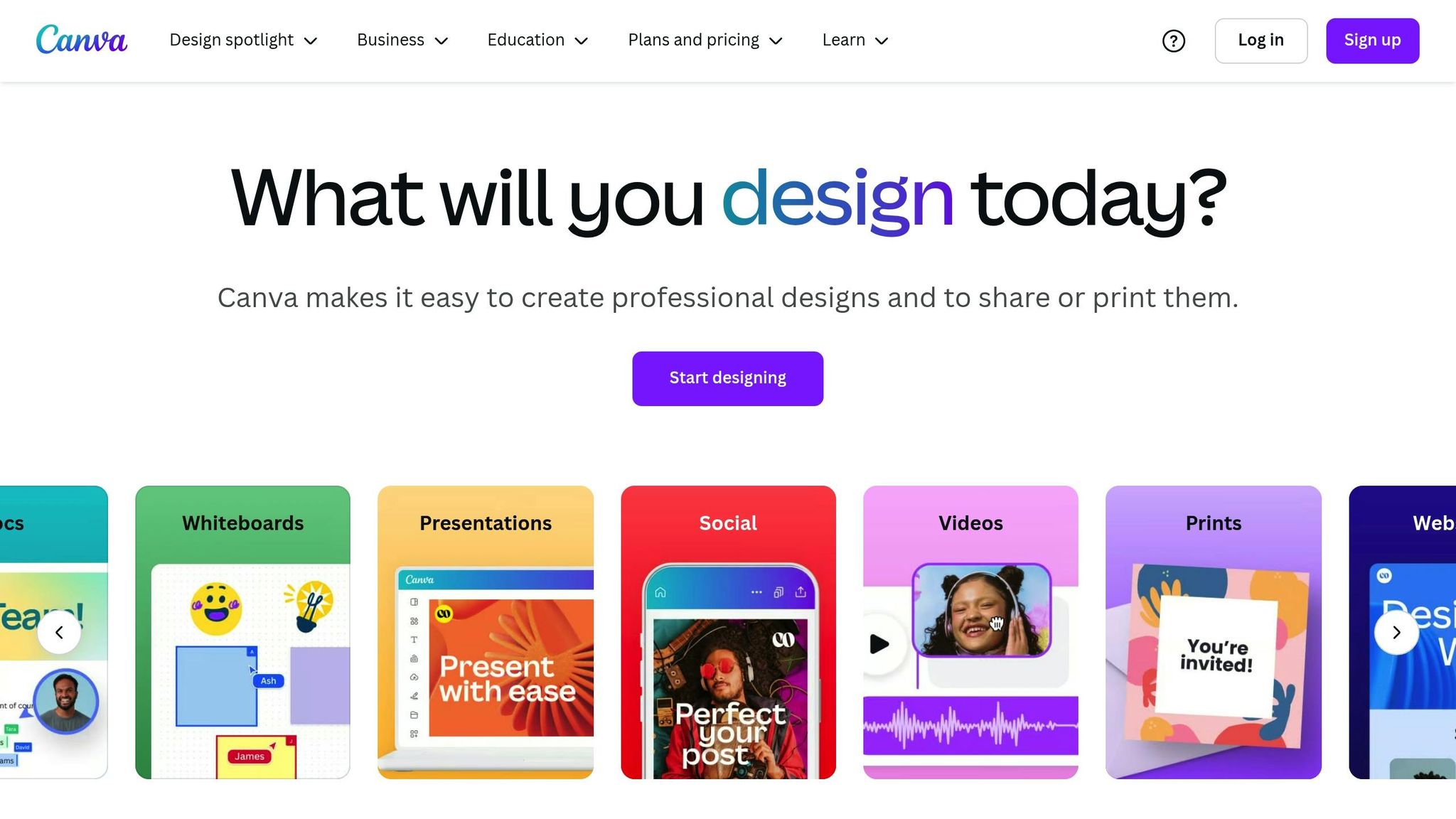Click the lightbulb sticker on Whiteboards card
1456x819 pixels.
[311, 605]
